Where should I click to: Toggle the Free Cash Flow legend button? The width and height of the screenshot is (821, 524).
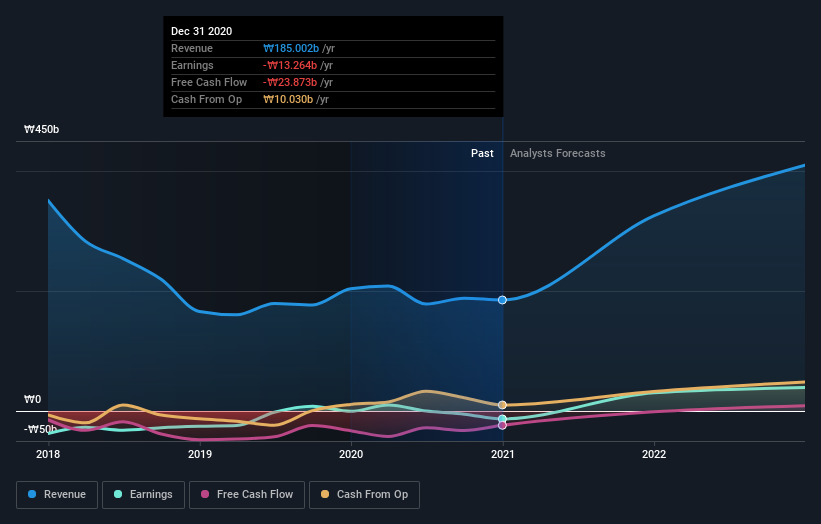247,495
